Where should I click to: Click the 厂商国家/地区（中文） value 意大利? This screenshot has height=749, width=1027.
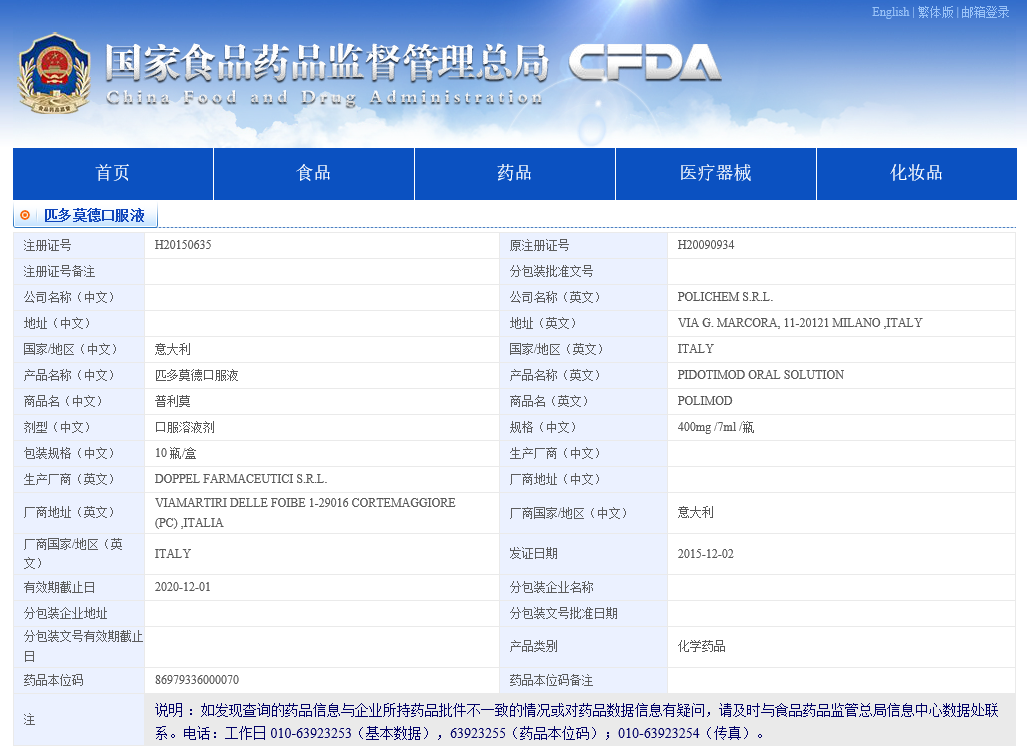pos(695,513)
